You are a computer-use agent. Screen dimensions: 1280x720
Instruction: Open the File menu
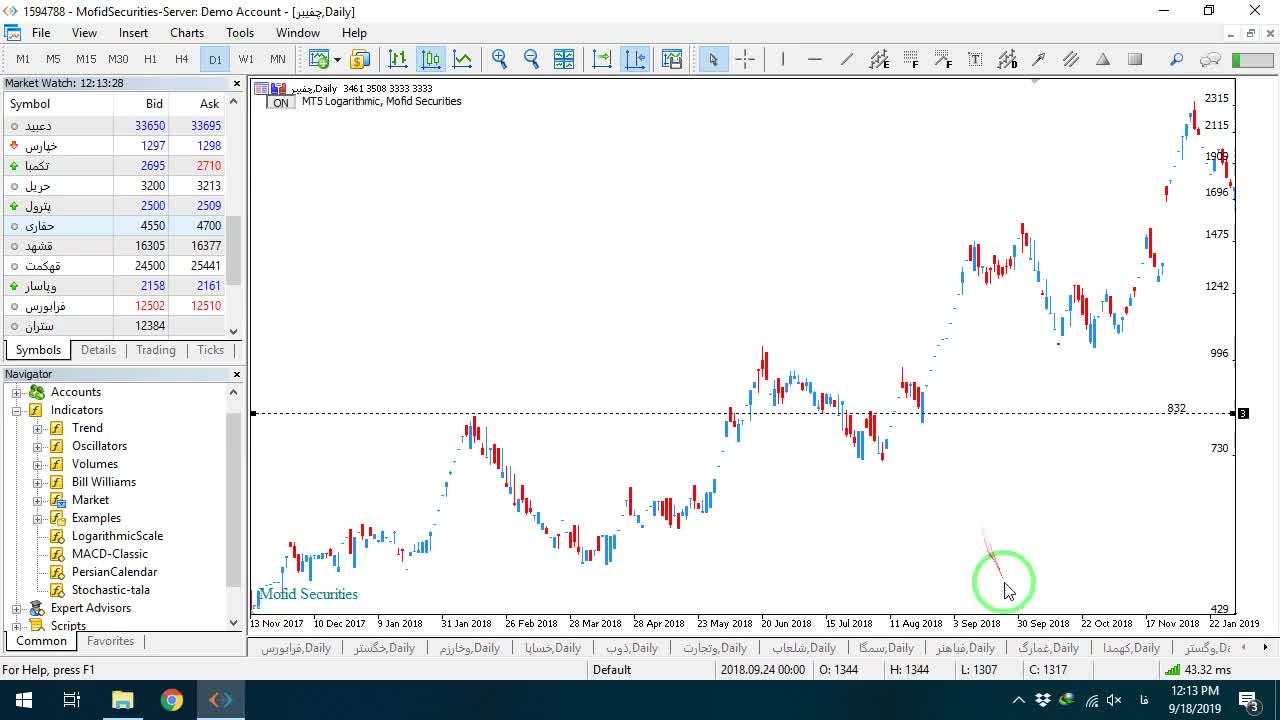click(x=41, y=33)
